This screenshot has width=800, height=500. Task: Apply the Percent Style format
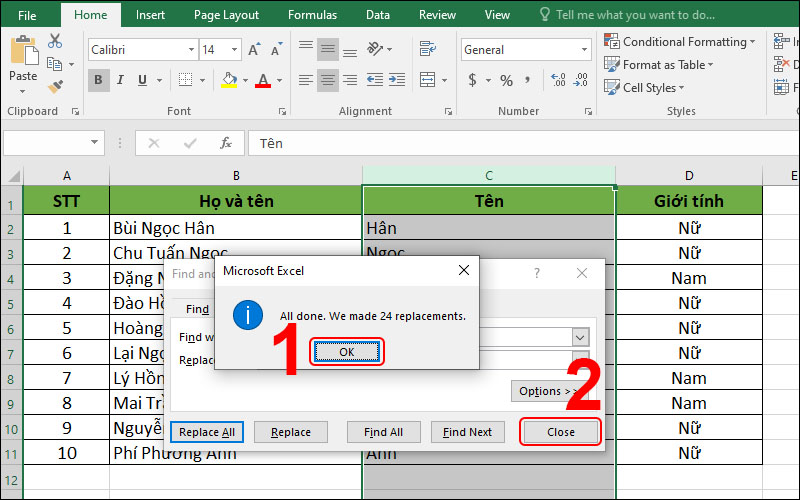(x=506, y=80)
